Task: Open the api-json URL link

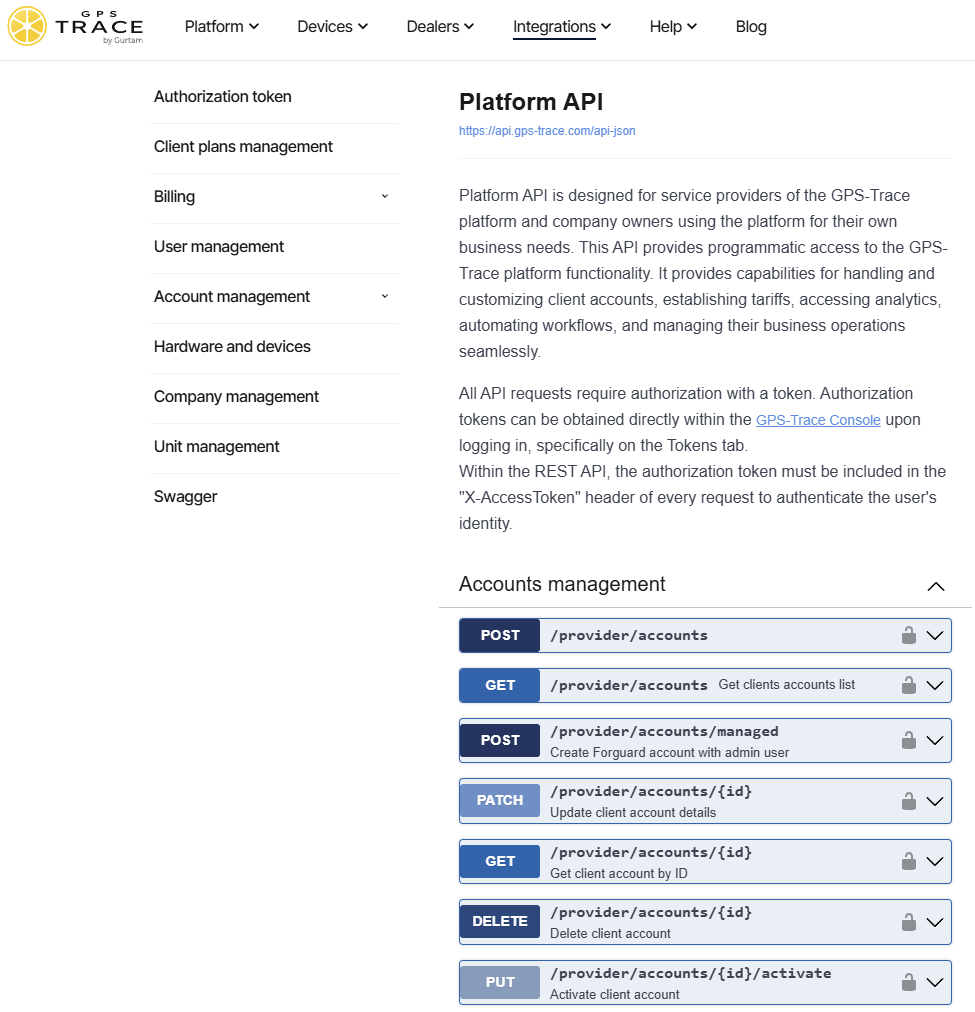Action: 547,130
